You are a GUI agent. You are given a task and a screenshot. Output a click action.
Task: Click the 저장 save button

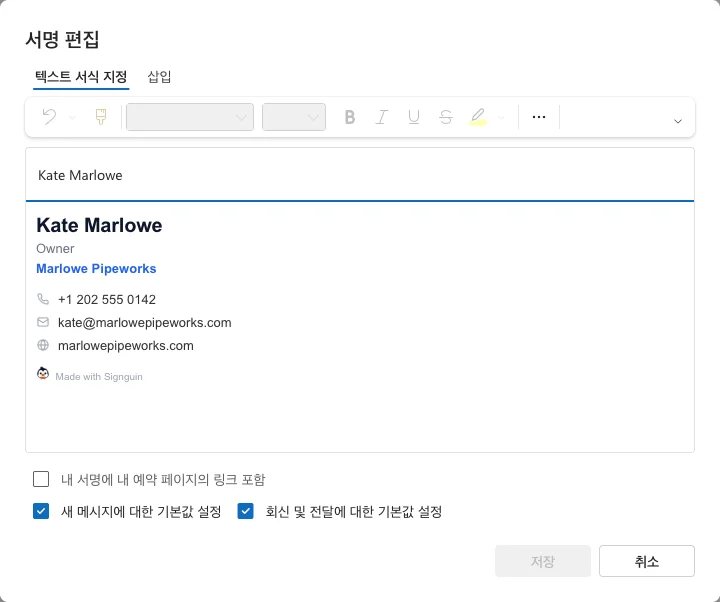tap(543, 561)
